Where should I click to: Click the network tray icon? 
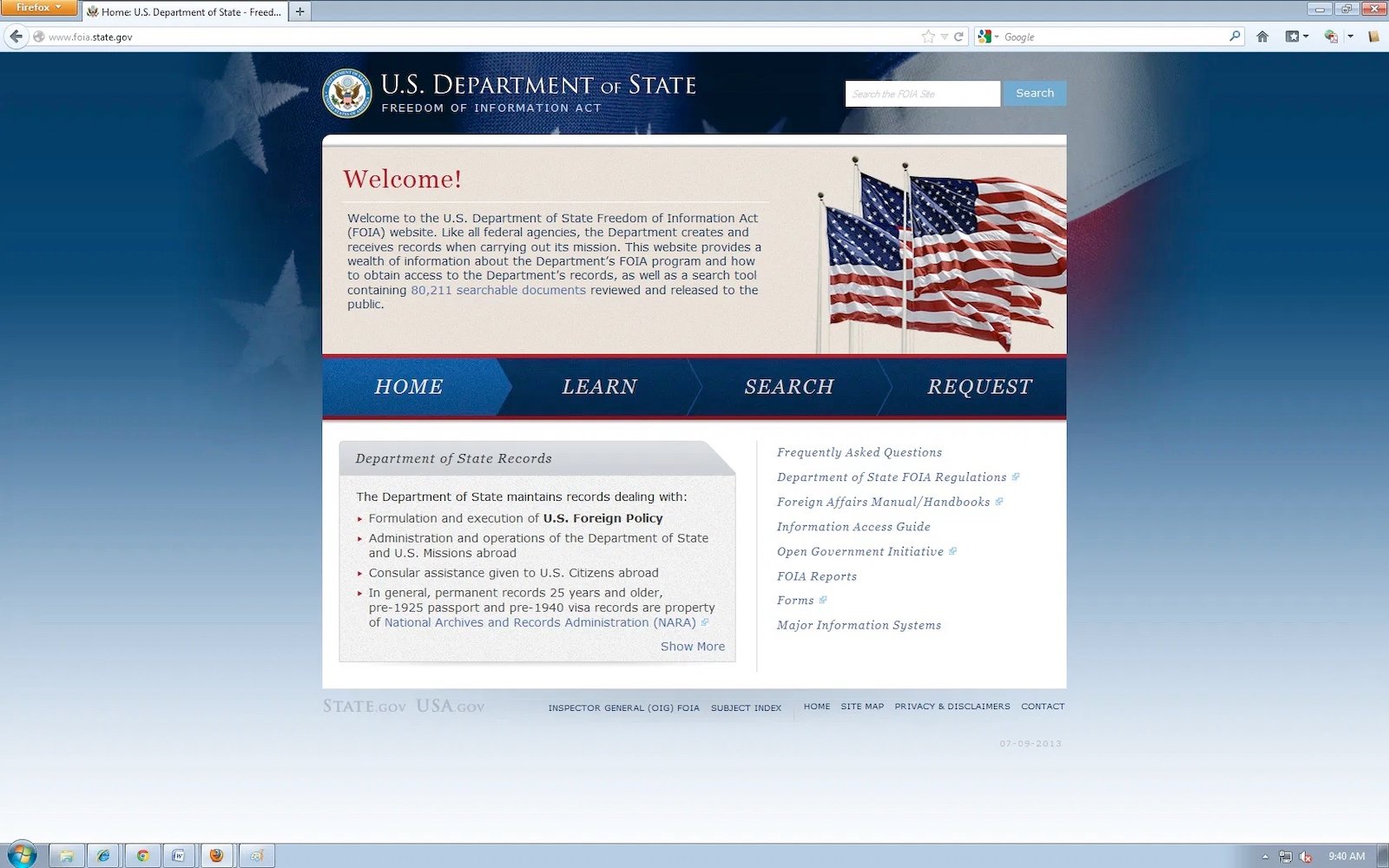click(x=1285, y=857)
